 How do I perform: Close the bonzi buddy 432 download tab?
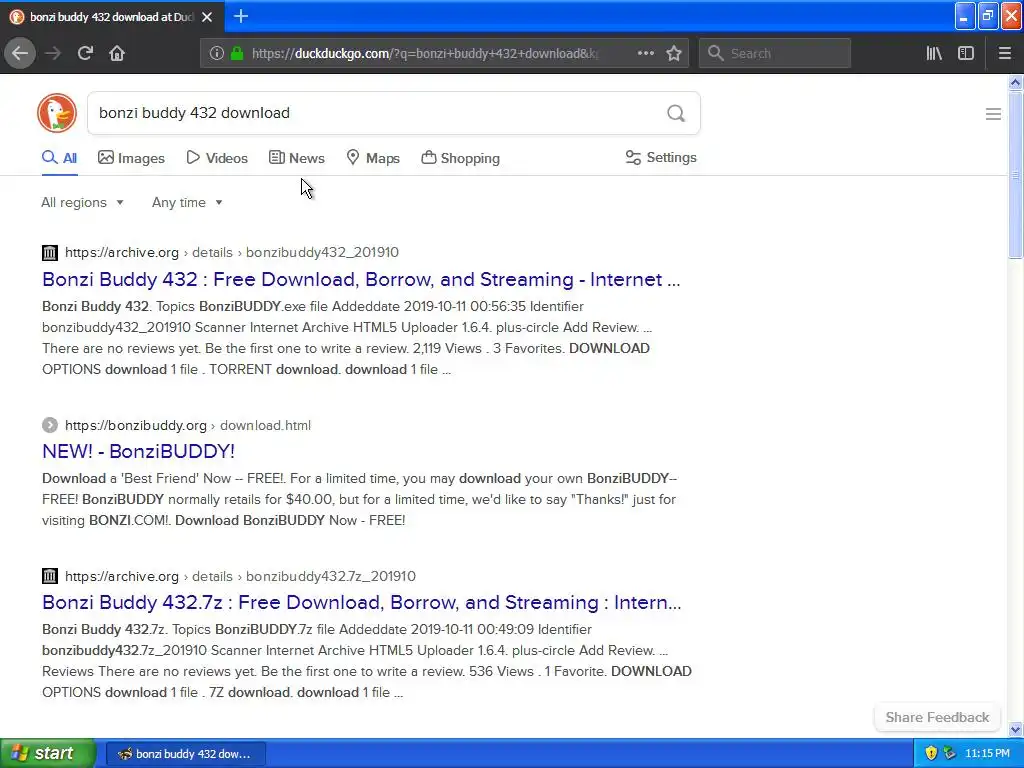(x=207, y=17)
